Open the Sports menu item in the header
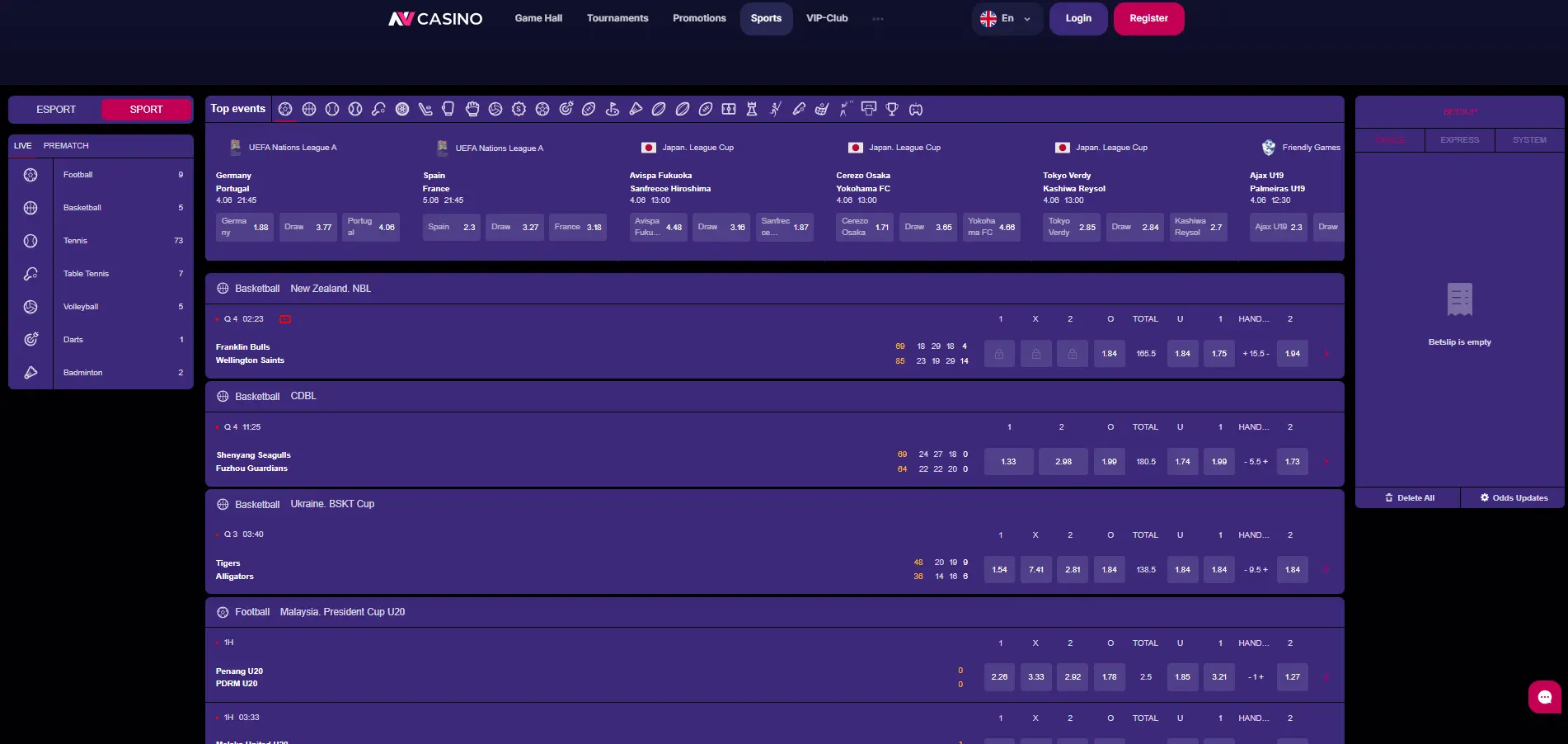 click(x=765, y=18)
